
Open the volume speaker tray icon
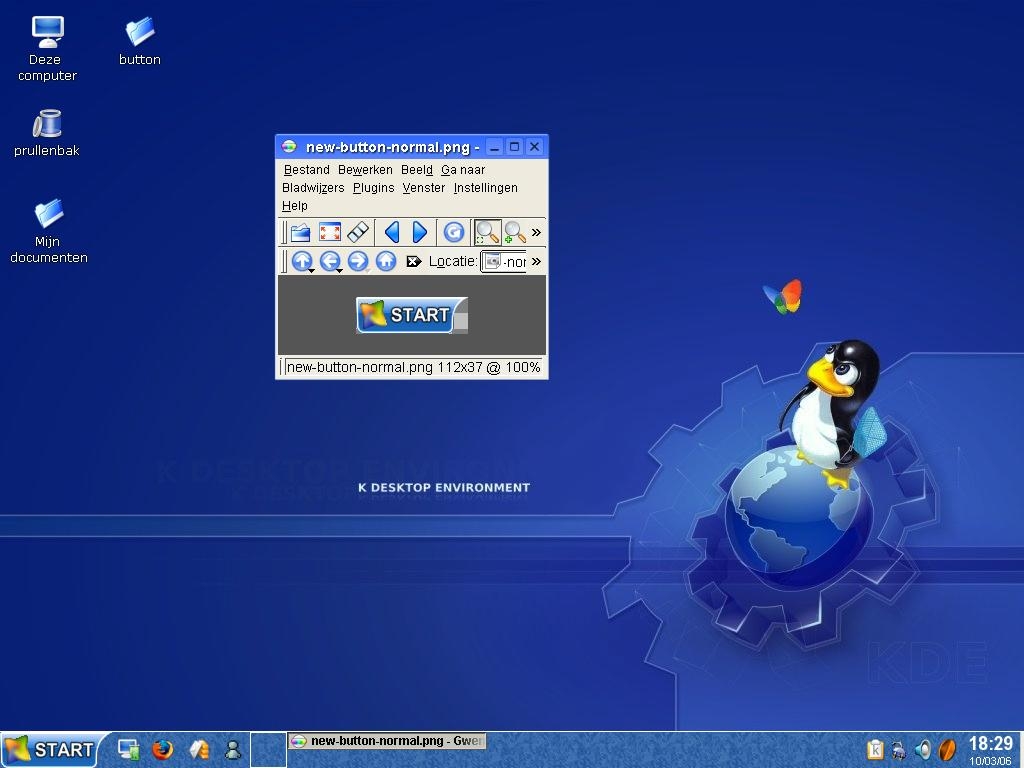(923, 750)
